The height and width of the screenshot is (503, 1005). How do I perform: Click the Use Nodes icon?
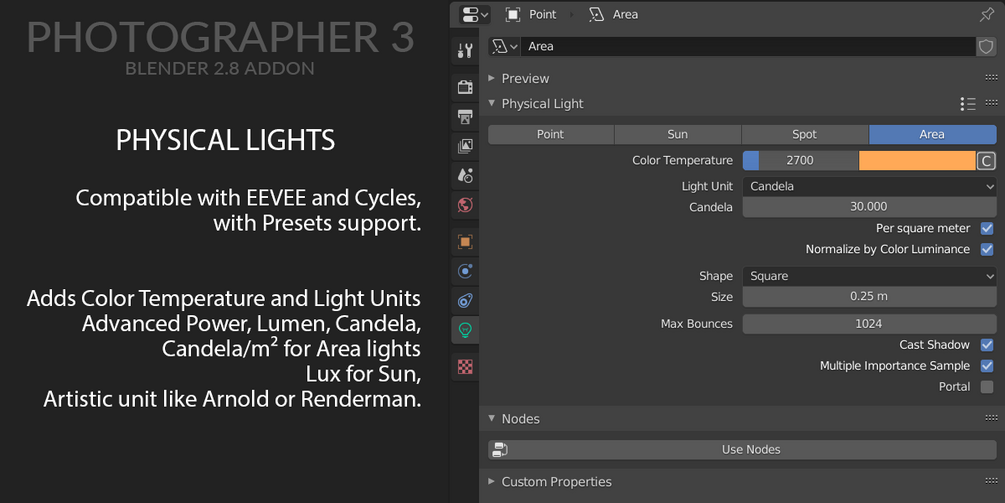click(500, 450)
